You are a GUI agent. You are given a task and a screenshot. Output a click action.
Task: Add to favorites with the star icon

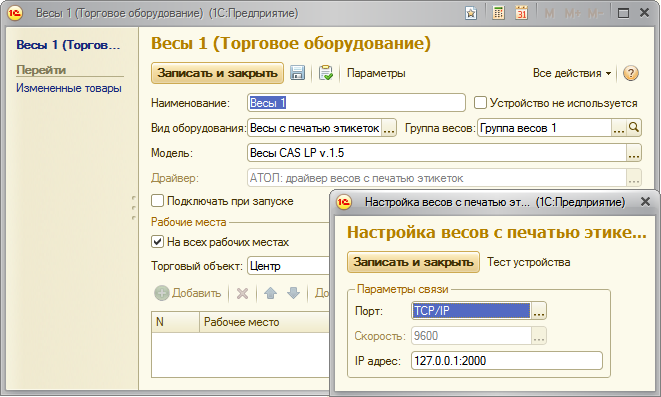coord(471,13)
